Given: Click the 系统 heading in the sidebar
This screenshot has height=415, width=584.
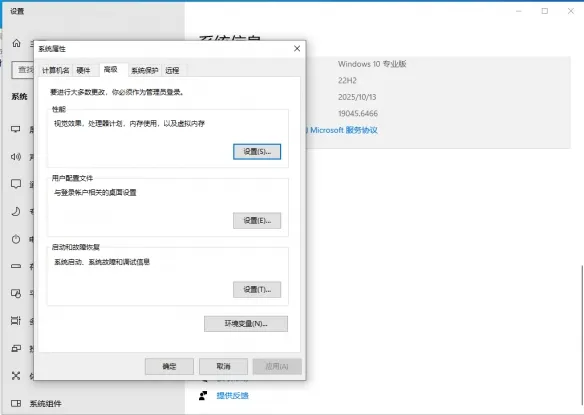Looking at the screenshot, I should [19, 96].
